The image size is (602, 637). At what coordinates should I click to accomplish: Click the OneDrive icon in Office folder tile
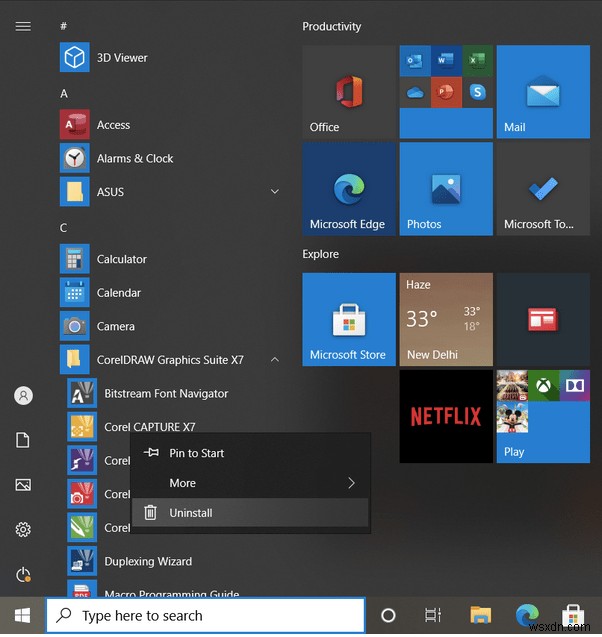(x=415, y=92)
